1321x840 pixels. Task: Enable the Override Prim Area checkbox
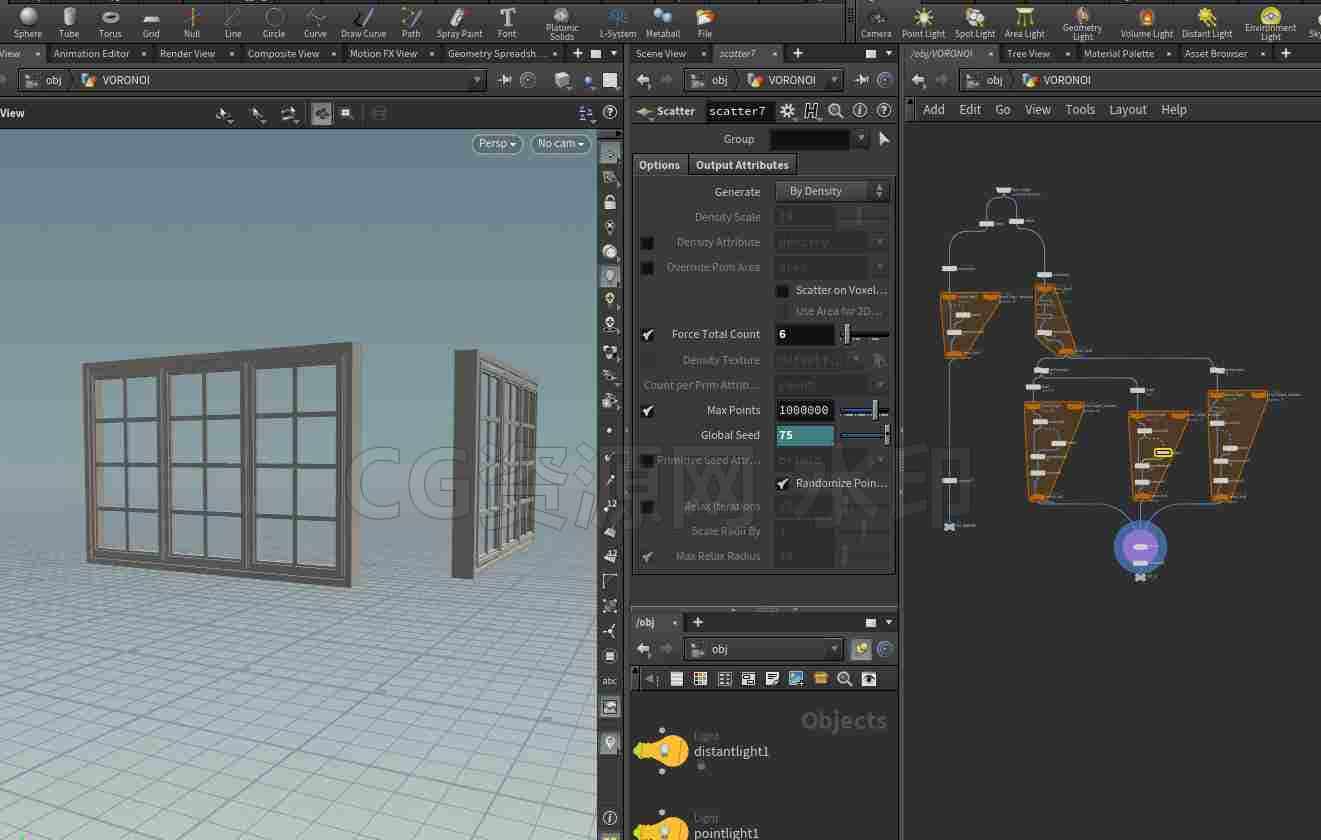(648, 267)
